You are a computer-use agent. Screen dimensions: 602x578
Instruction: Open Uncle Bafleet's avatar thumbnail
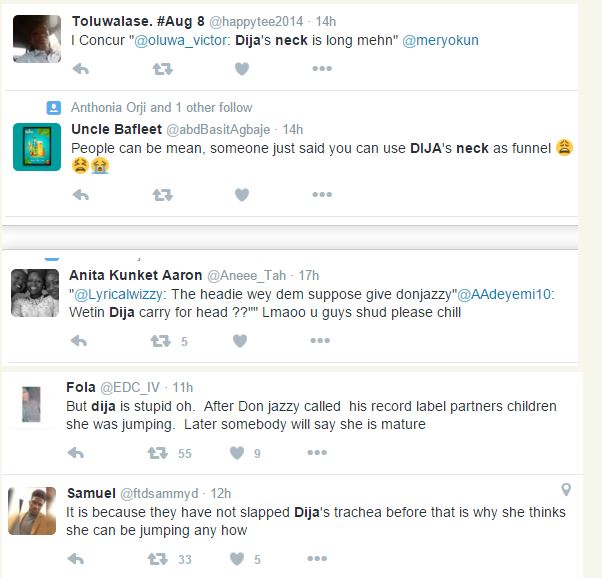coord(37,147)
